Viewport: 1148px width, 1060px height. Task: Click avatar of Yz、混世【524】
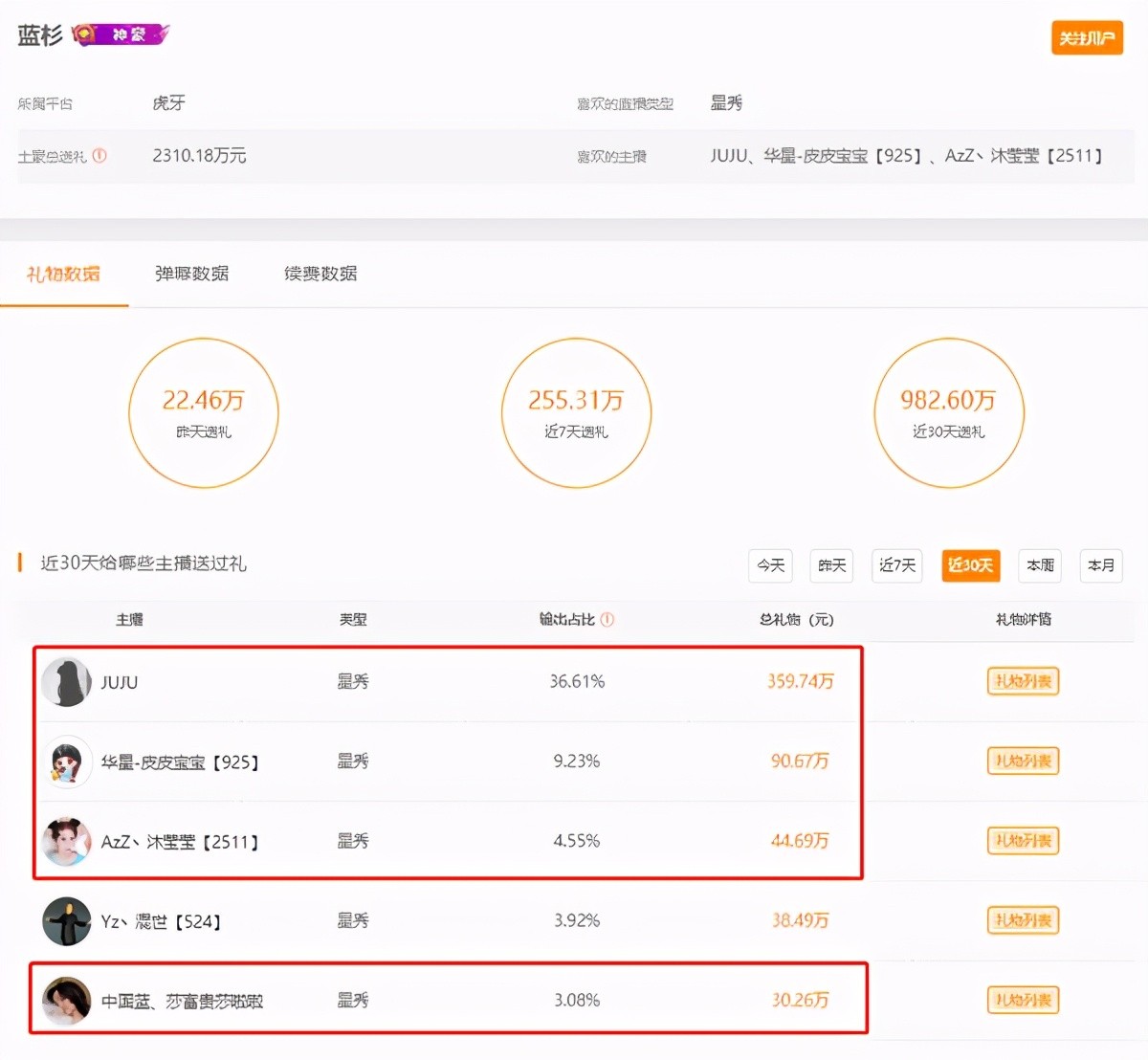pyautogui.click(x=66, y=921)
